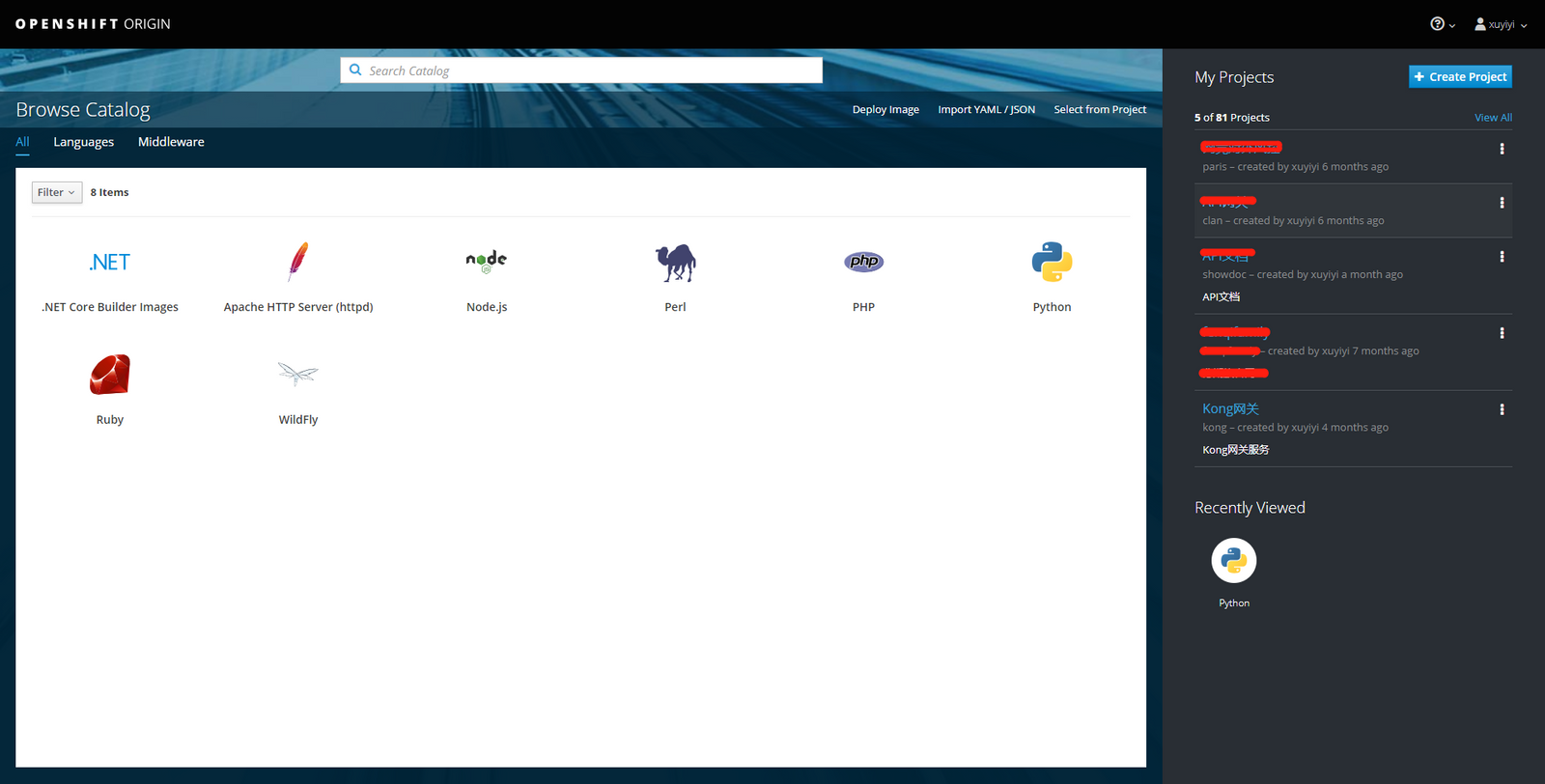Open recently viewed Python thumbnail
1545x784 pixels.
click(x=1233, y=561)
